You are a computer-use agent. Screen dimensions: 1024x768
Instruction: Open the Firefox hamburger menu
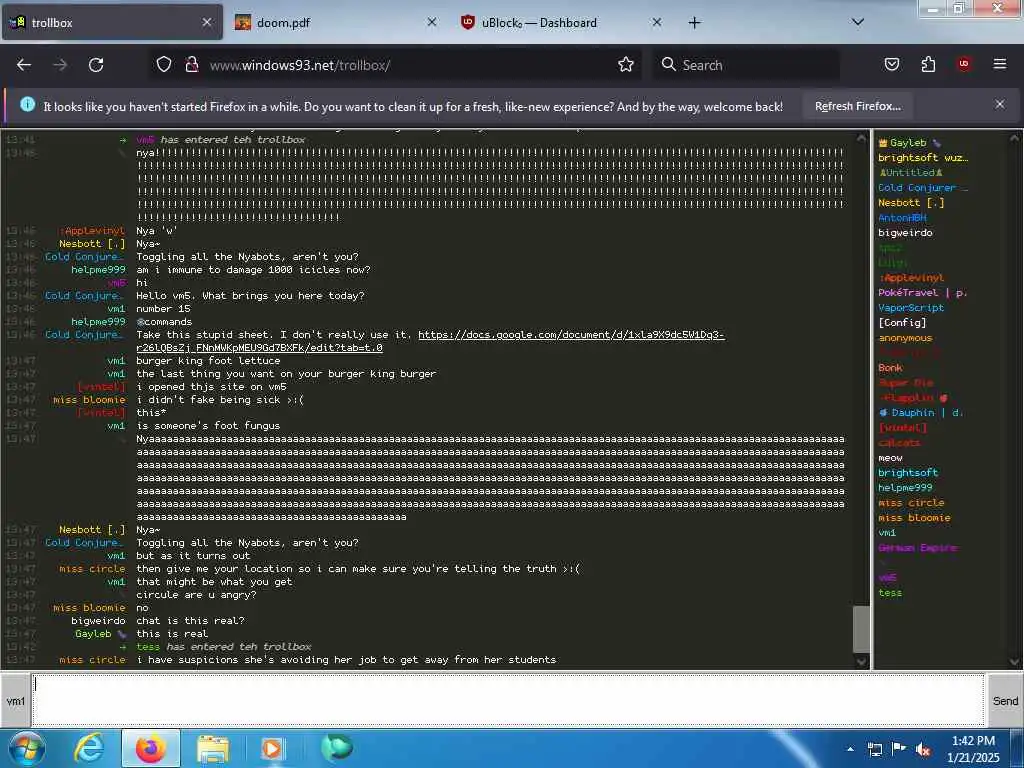(1000, 65)
